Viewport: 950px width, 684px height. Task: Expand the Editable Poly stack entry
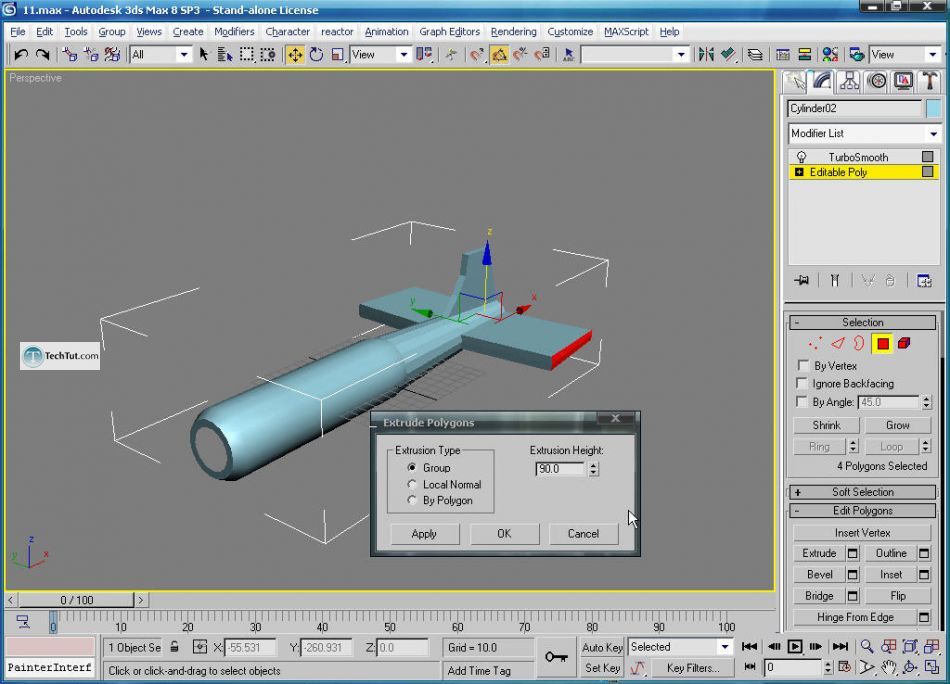coord(799,172)
